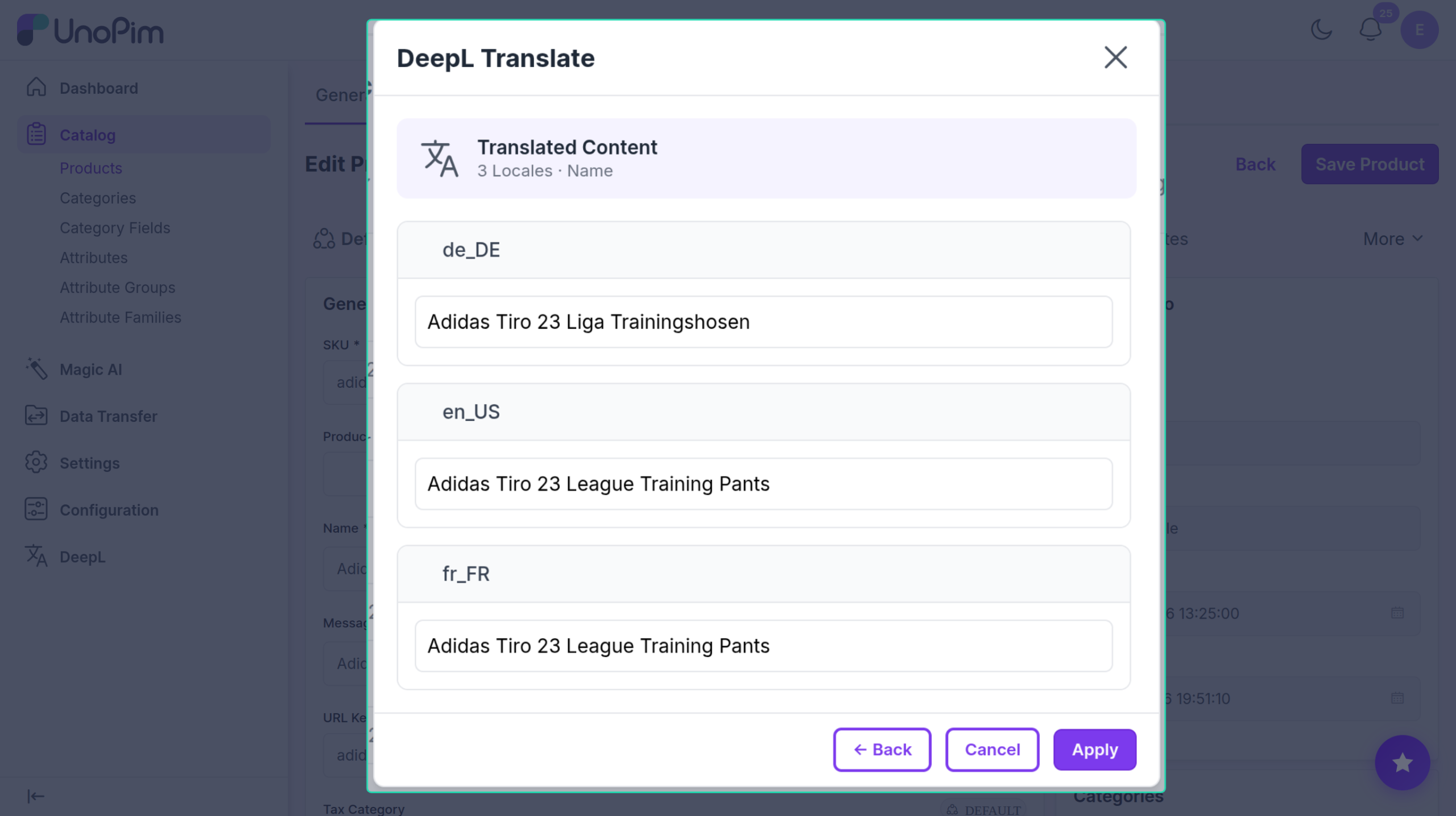
Task: Click calendar icon for 19:51:10 date field
Action: [x=1397, y=698]
